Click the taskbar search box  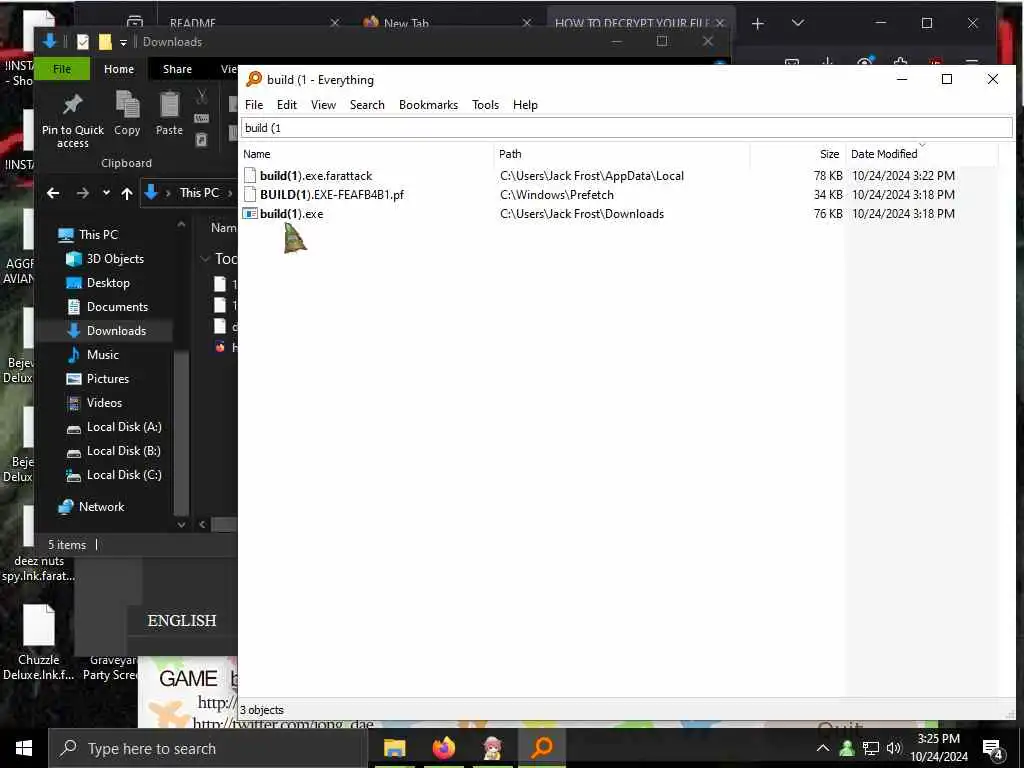coord(206,748)
